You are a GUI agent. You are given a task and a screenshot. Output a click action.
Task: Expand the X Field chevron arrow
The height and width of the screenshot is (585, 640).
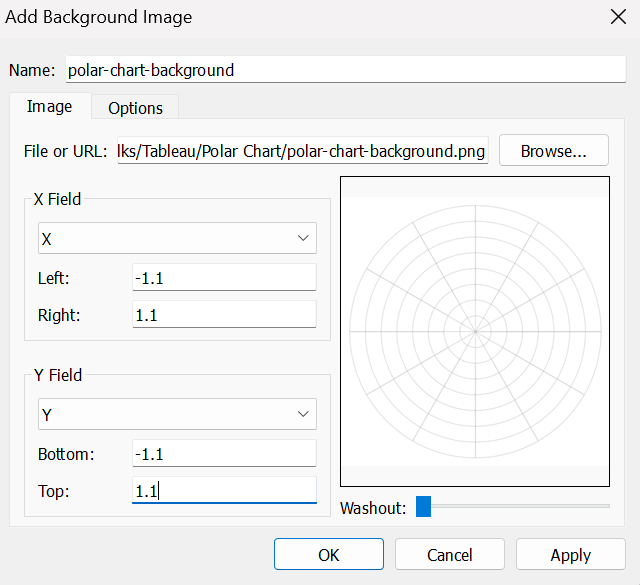point(303,238)
